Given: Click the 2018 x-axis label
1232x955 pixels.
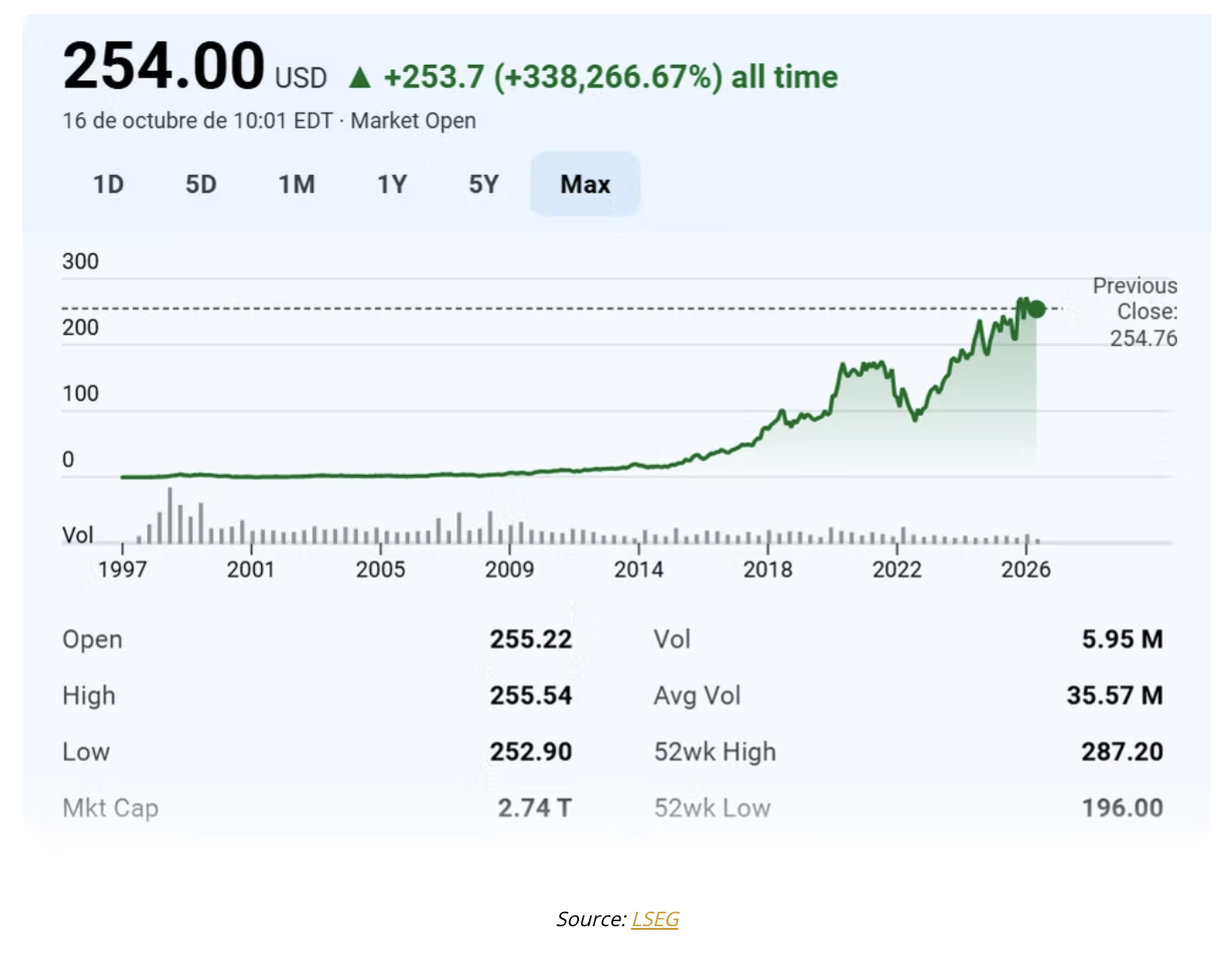Looking at the screenshot, I should point(768,569).
